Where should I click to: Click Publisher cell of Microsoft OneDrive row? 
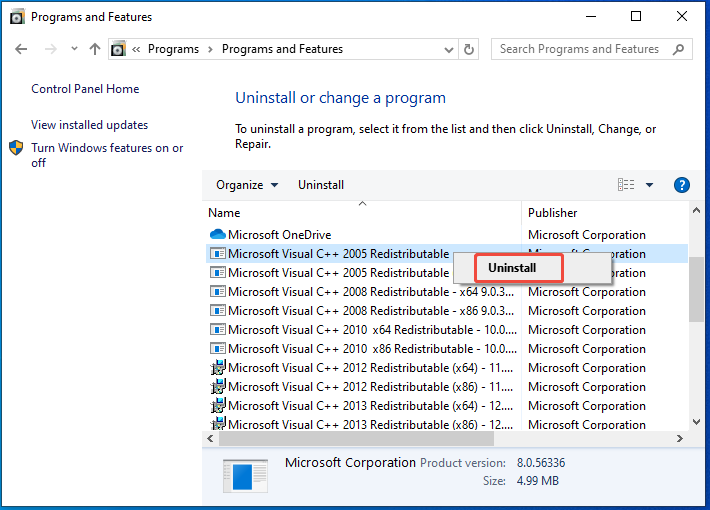tap(587, 235)
